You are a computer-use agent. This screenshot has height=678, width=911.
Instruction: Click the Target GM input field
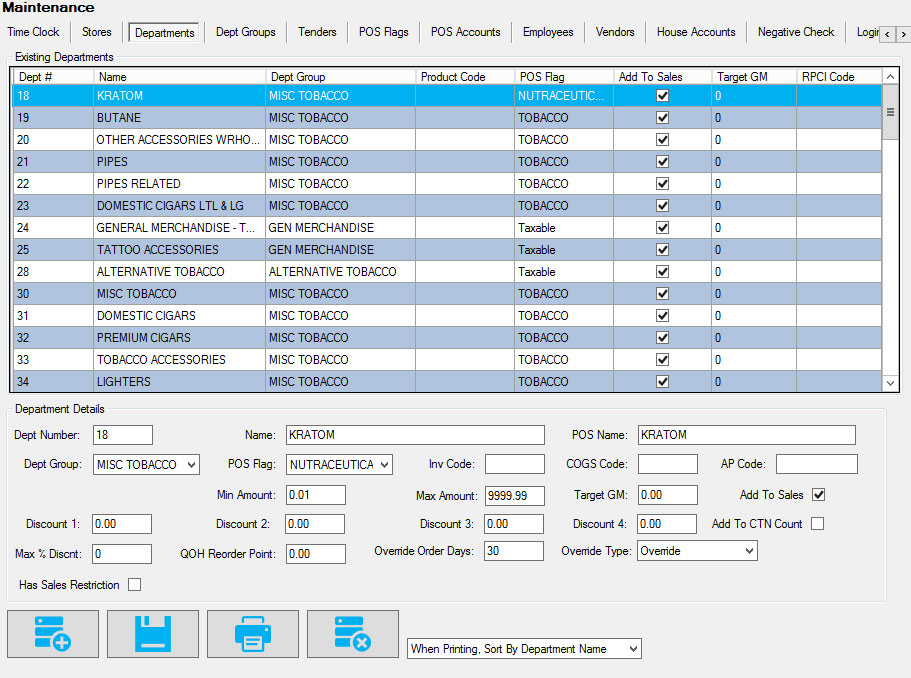click(x=668, y=495)
